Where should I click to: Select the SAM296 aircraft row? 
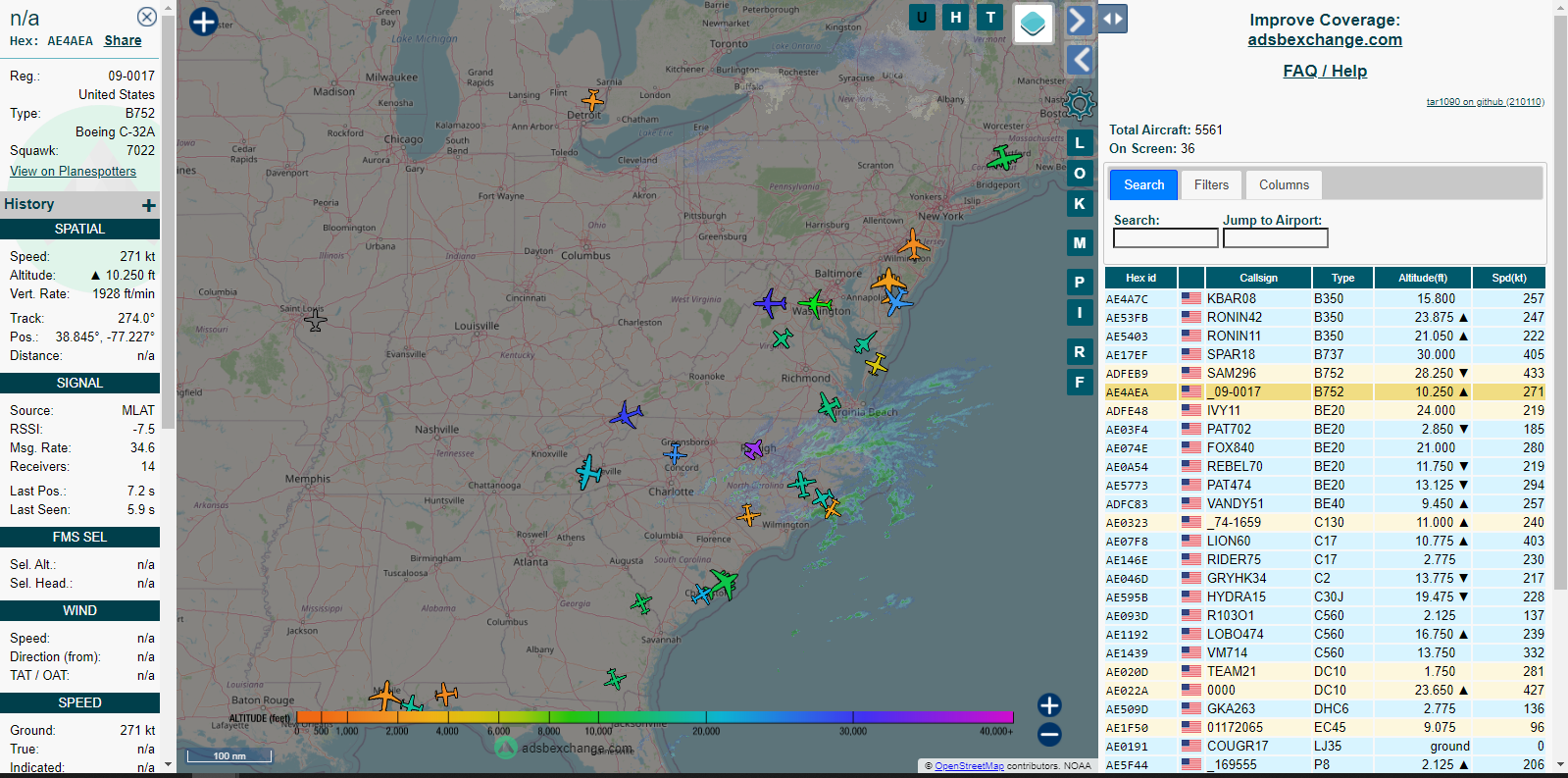click(x=1325, y=373)
